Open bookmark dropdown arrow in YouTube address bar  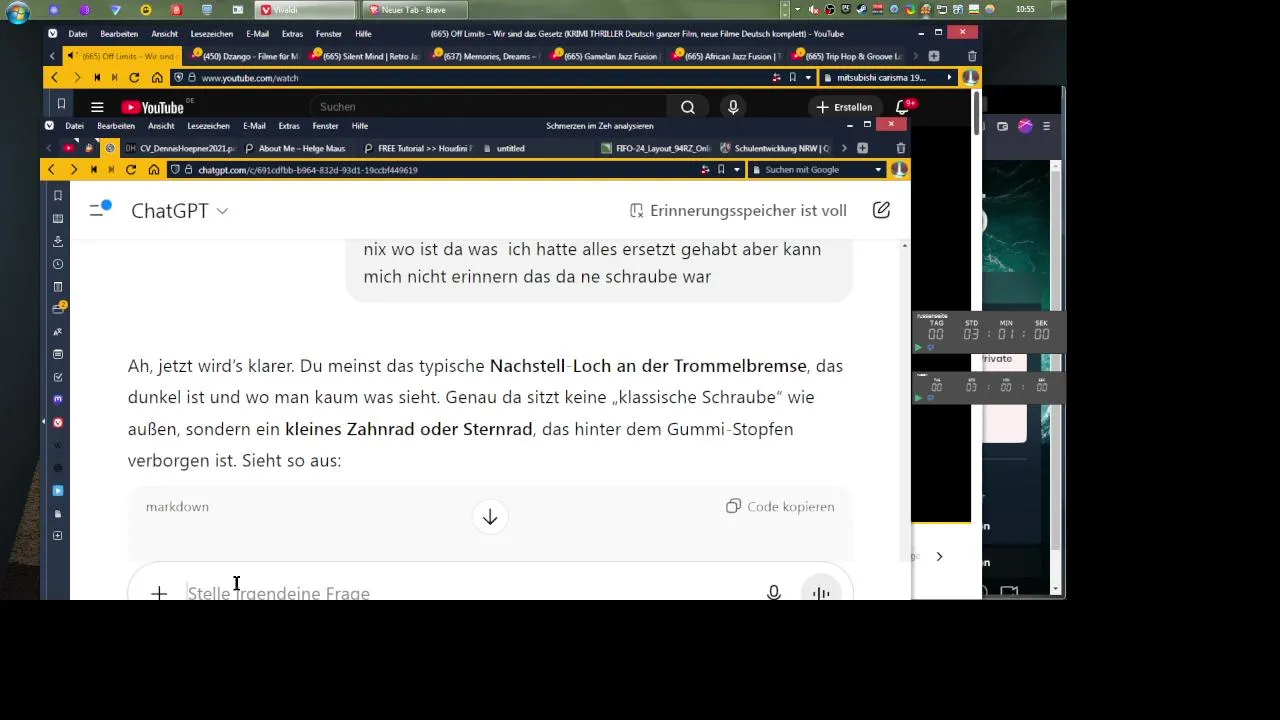(807, 78)
